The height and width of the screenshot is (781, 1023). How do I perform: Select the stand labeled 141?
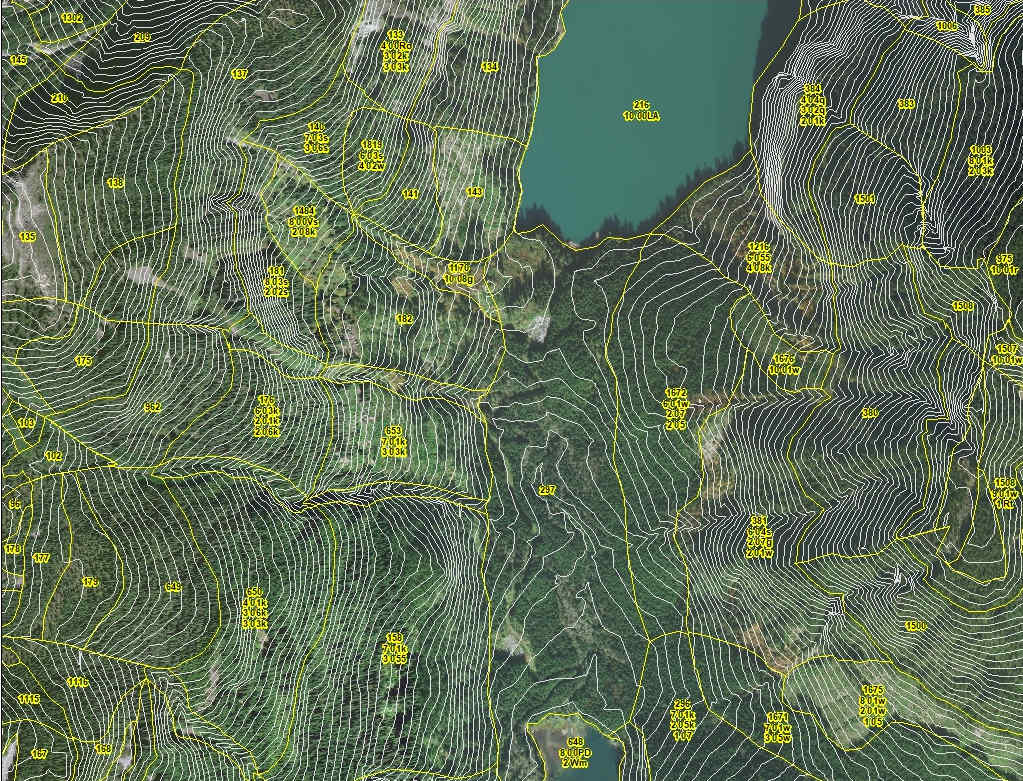coord(410,194)
